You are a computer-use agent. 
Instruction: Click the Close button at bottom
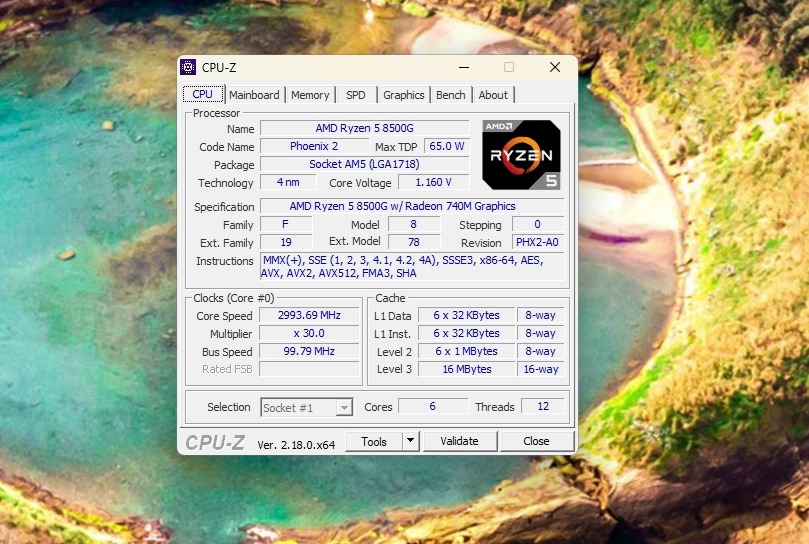pyautogui.click(x=536, y=441)
